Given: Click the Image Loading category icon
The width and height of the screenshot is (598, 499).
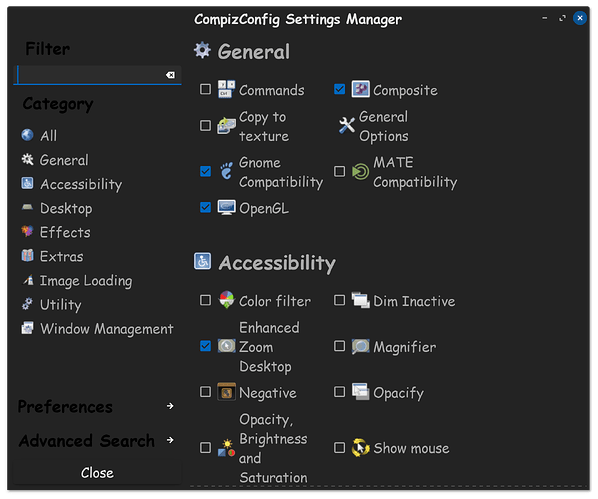Looking at the screenshot, I should (x=27, y=280).
